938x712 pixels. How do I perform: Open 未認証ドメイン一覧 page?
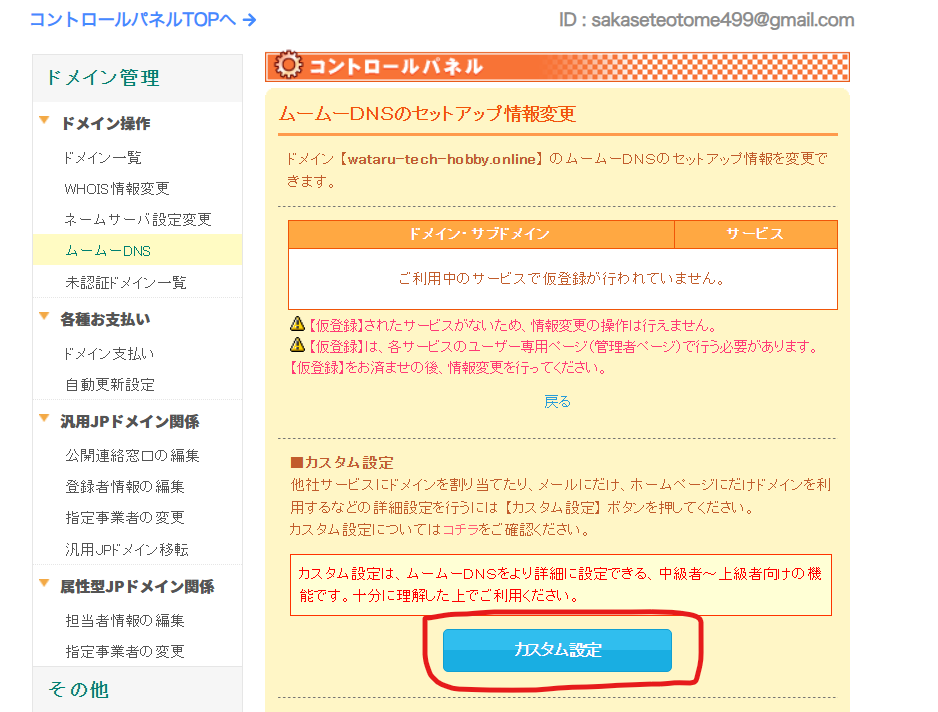pos(125,283)
